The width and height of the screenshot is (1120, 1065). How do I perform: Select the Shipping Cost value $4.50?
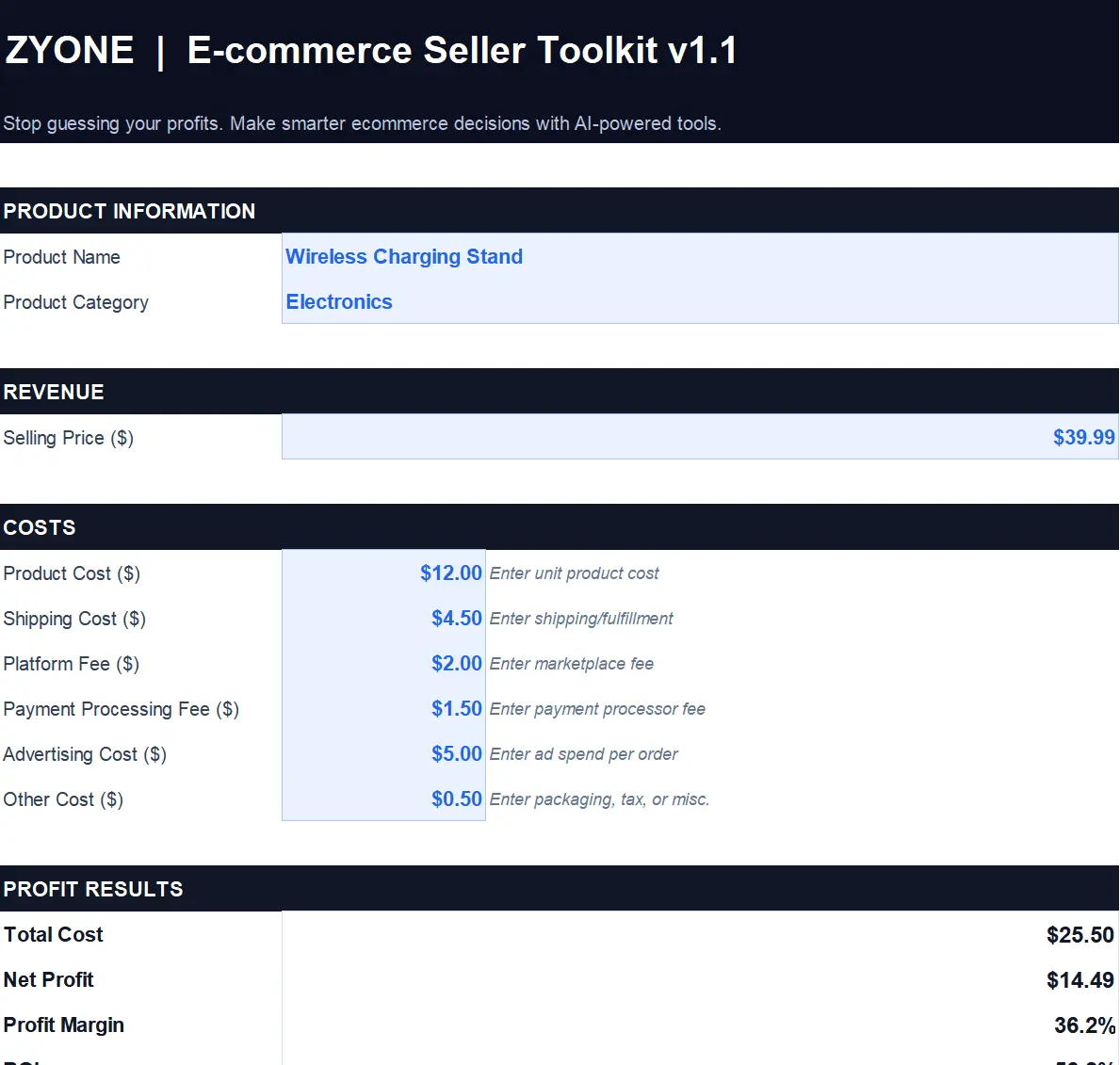pos(457,618)
